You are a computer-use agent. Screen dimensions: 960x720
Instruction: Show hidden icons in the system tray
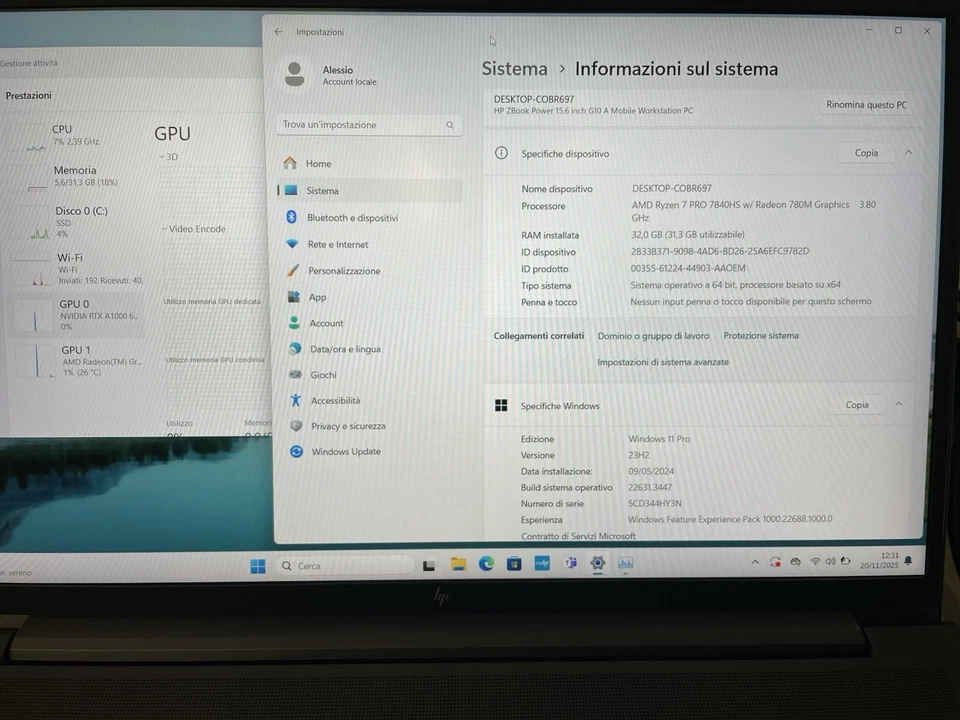pyautogui.click(x=756, y=561)
